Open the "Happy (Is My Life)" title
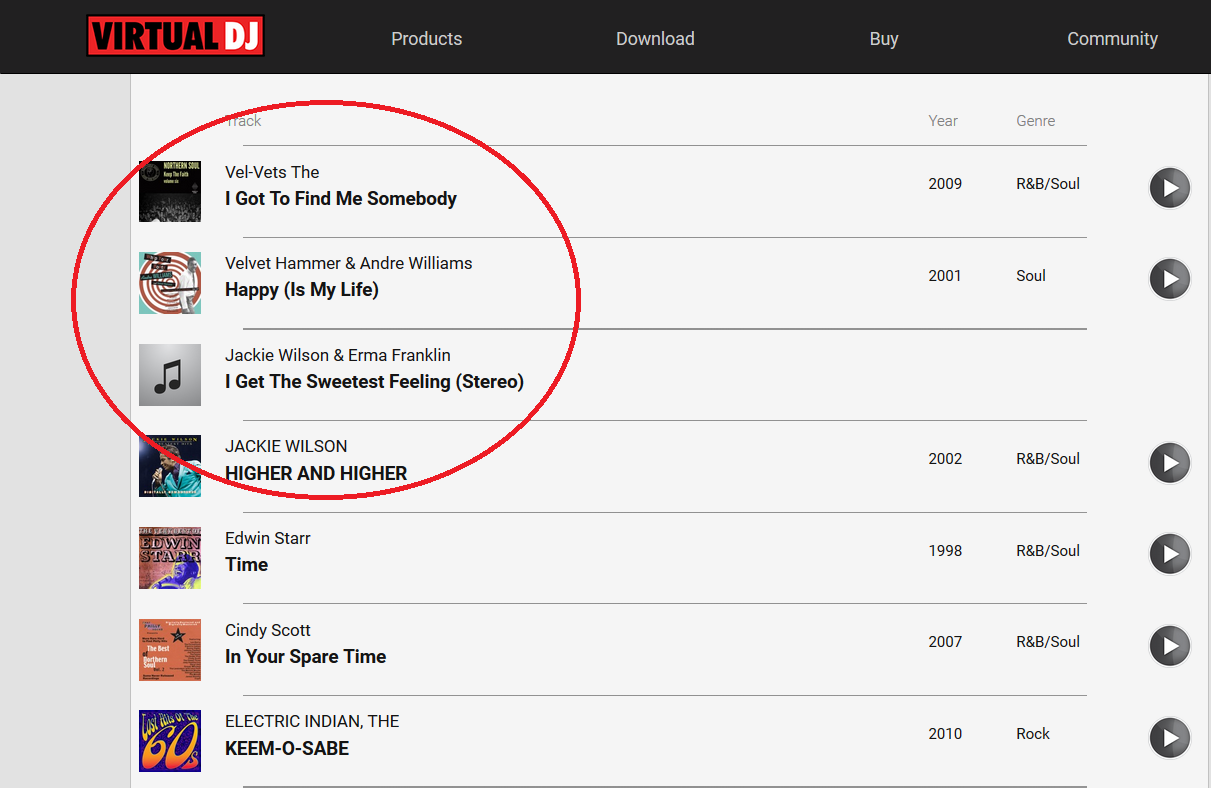Screen dimensions: 1211x788 (302, 290)
